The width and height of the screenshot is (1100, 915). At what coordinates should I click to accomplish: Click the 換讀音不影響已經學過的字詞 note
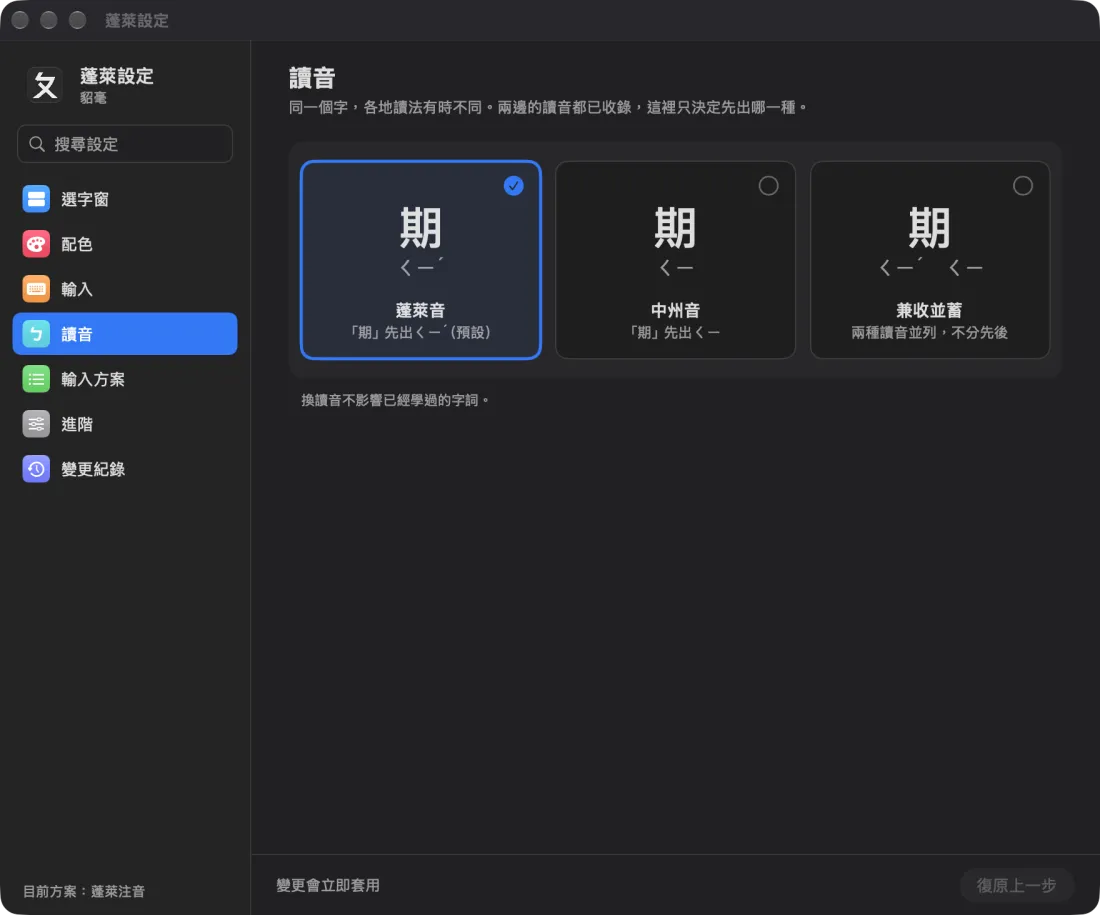point(396,400)
